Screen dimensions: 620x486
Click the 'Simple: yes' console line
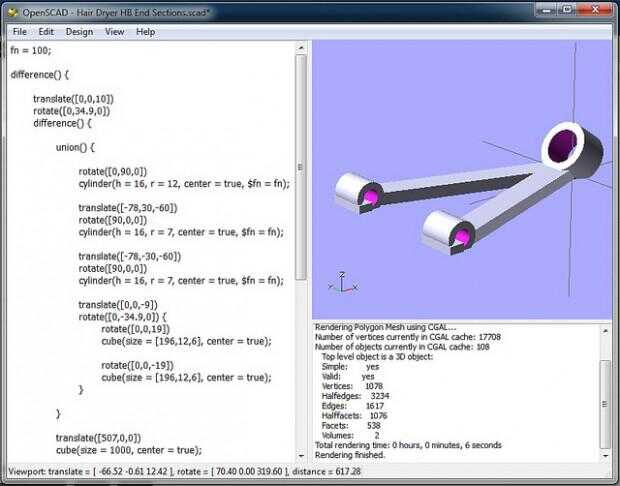click(x=351, y=367)
